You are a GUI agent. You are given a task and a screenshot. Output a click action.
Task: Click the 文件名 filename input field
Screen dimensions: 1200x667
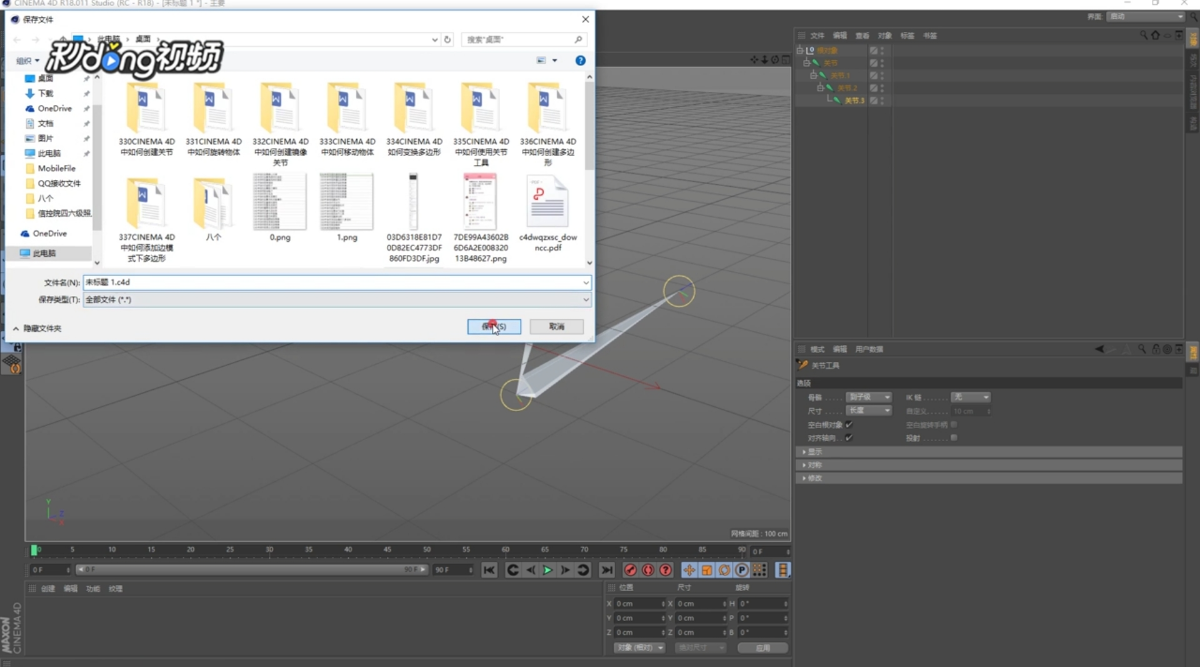click(x=337, y=283)
